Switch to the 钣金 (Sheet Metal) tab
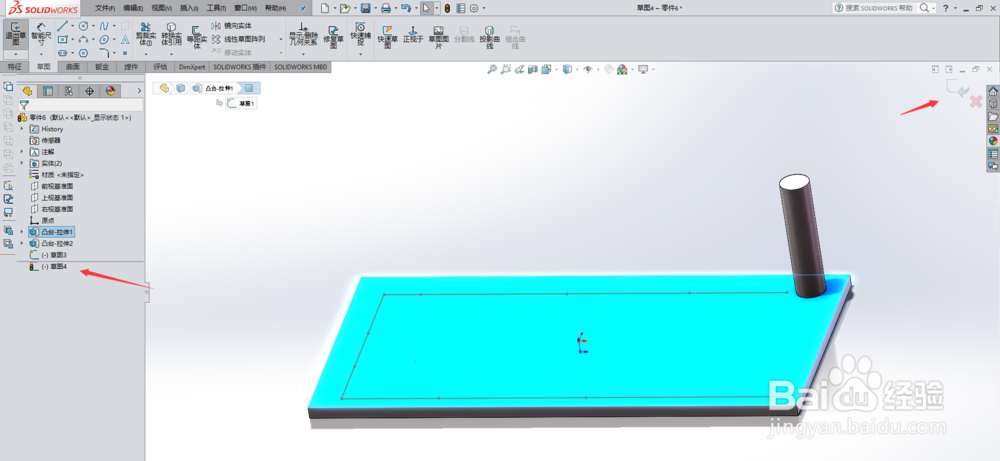The height and width of the screenshot is (461, 1000). [x=102, y=67]
